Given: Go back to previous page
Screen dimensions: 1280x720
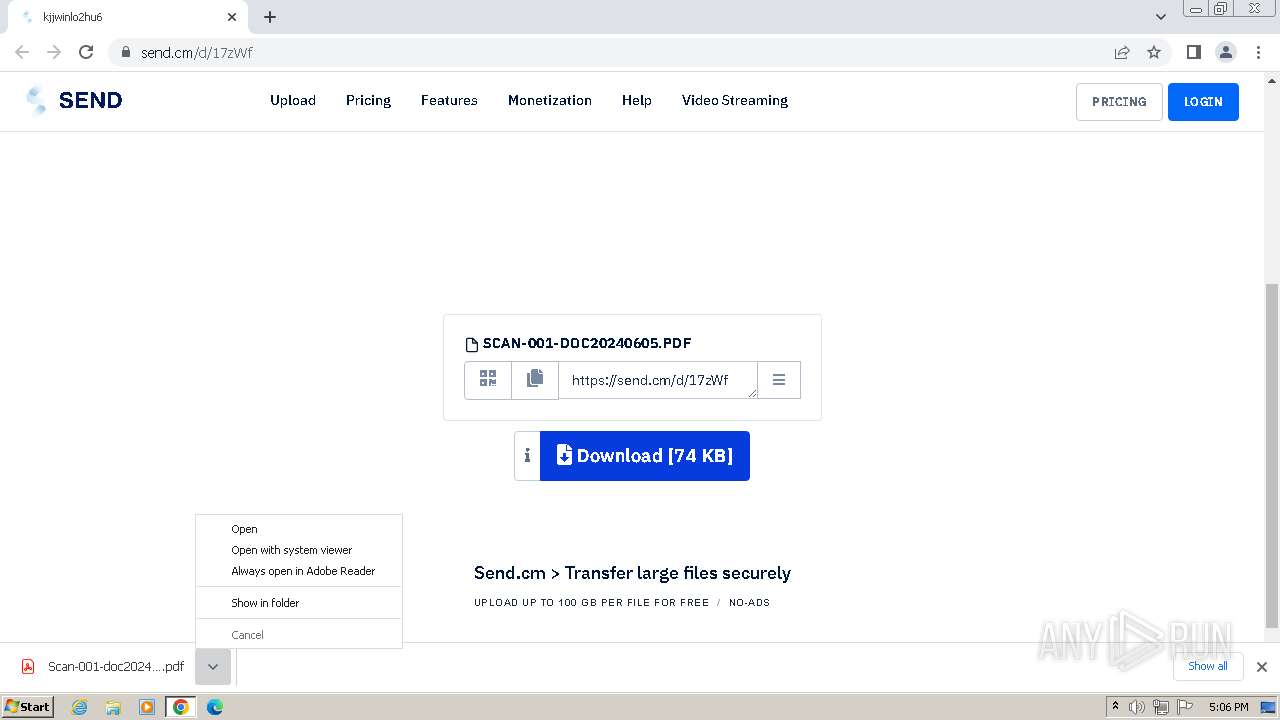Looking at the screenshot, I should click(22, 52).
